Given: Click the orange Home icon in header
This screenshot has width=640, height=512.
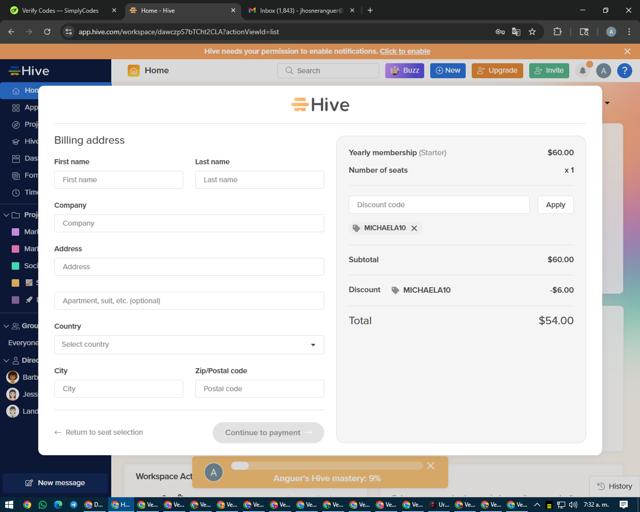Looking at the screenshot, I should click(x=133, y=71).
